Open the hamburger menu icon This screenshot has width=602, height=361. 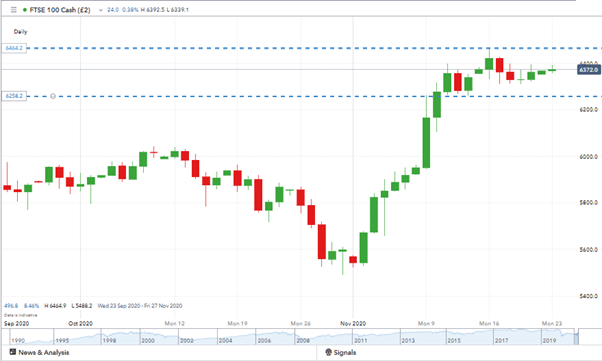click(14, 10)
